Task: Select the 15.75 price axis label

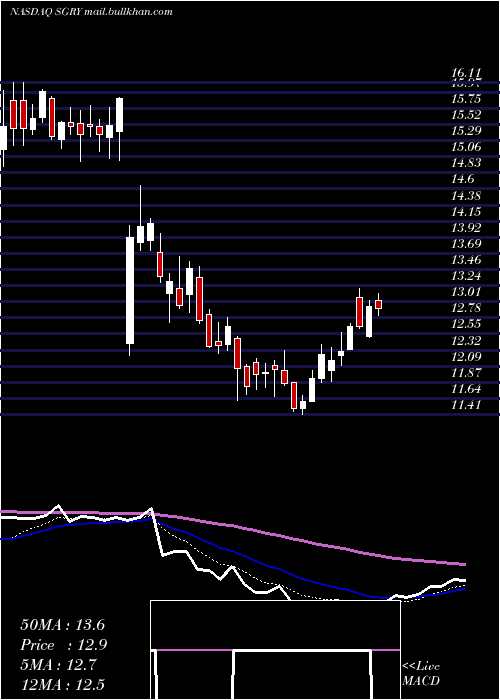Action: [466, 99]
